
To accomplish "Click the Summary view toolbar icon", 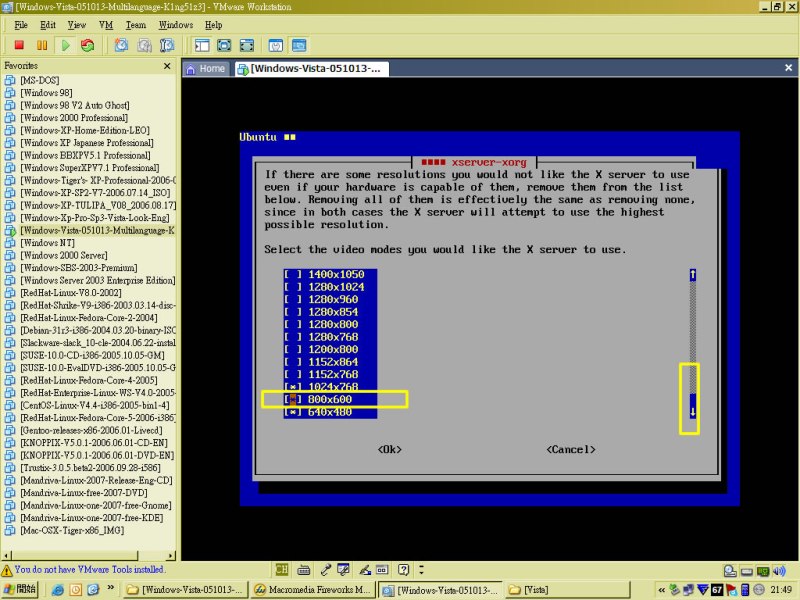I will (276, 45).
